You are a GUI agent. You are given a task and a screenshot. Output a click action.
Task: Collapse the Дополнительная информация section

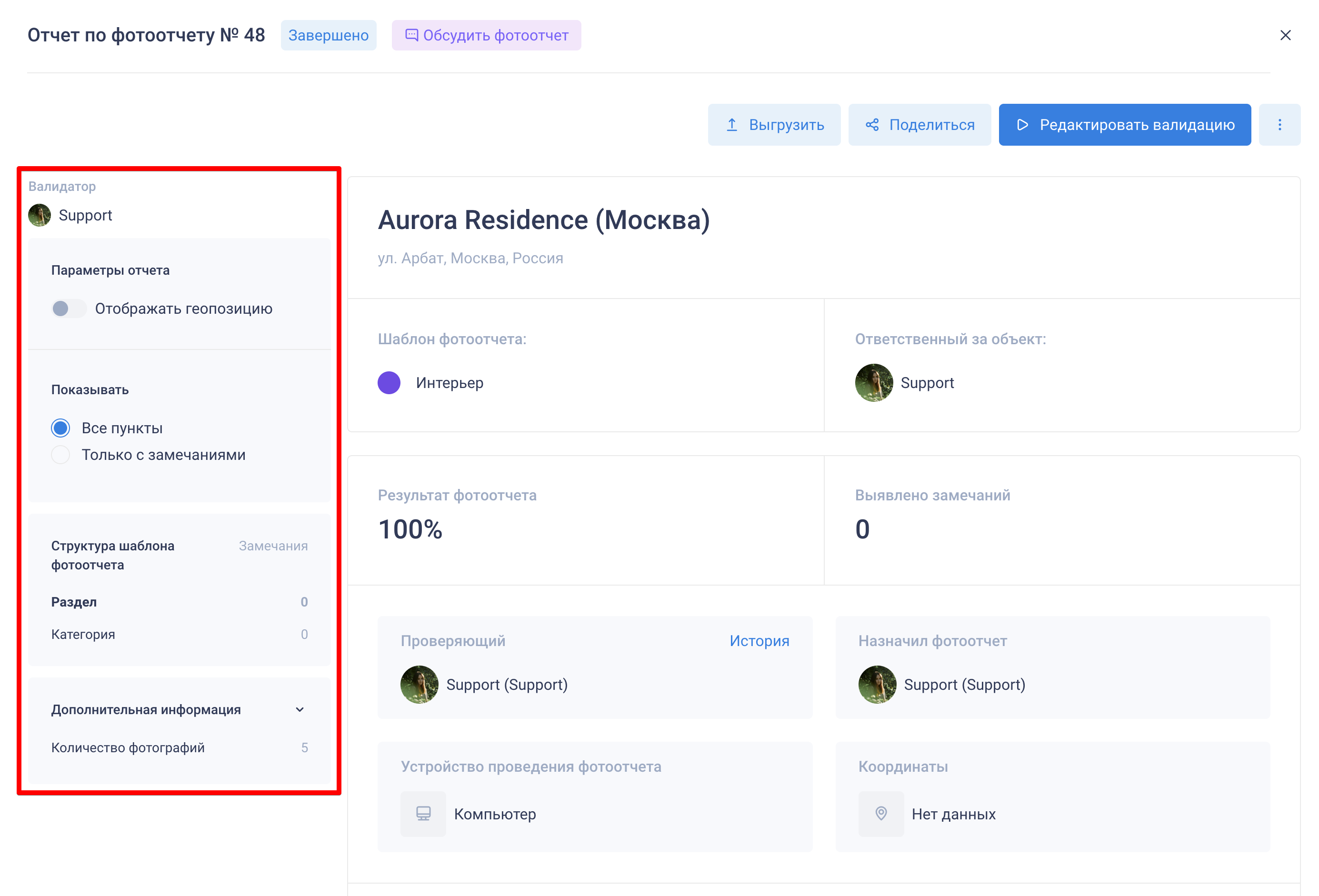300,710
